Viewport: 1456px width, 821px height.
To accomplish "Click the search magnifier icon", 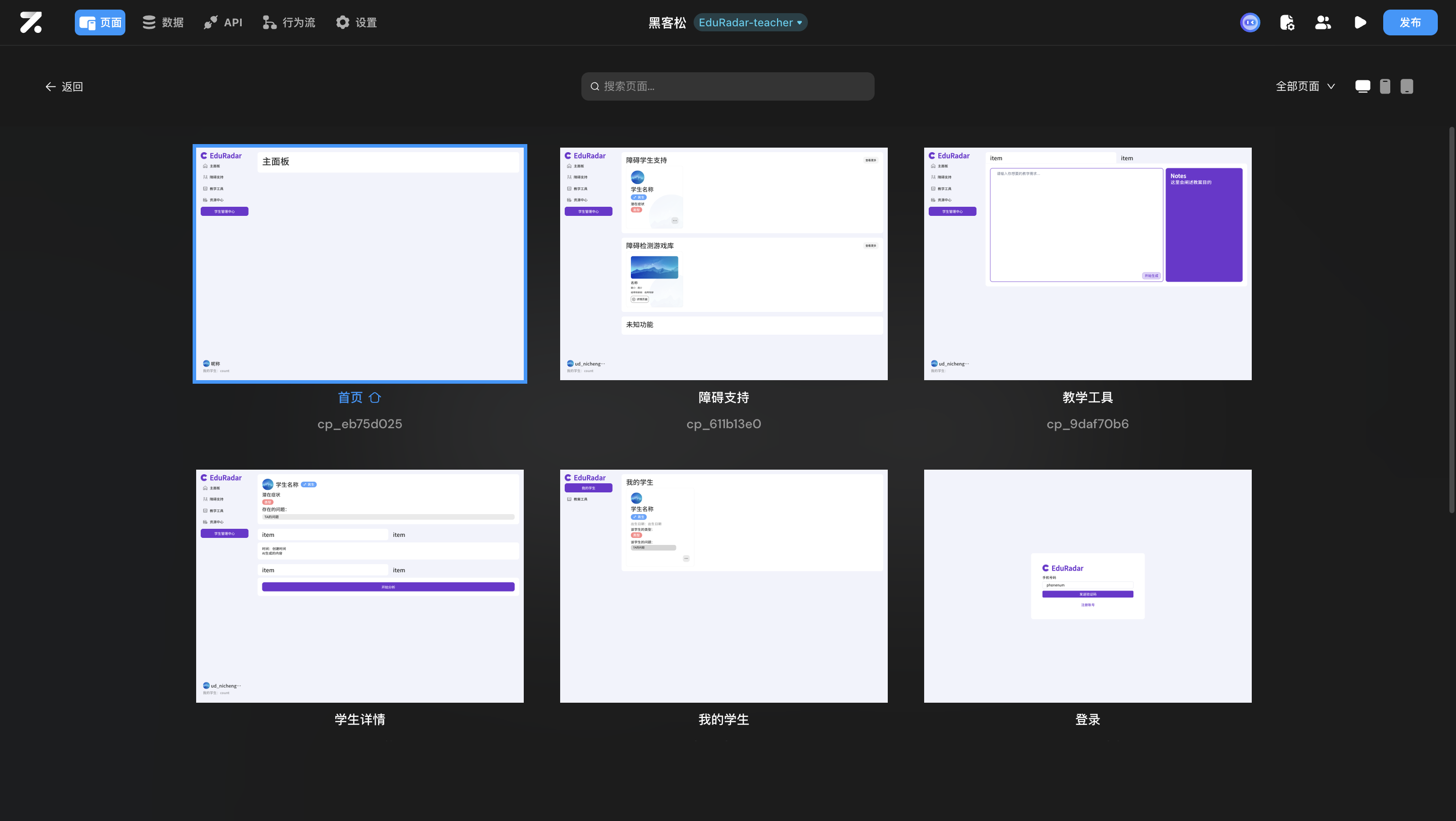I will [595, 86].
